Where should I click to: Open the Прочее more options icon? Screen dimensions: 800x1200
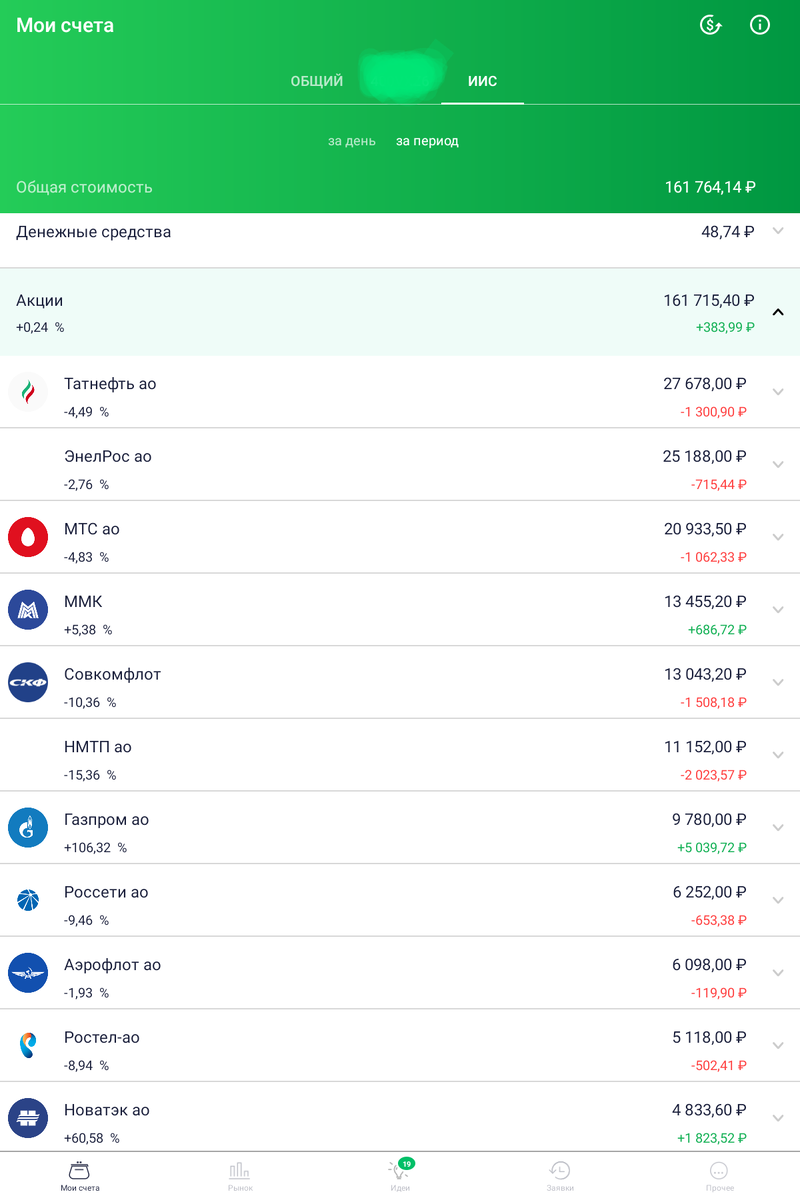tap(719, 1170)
